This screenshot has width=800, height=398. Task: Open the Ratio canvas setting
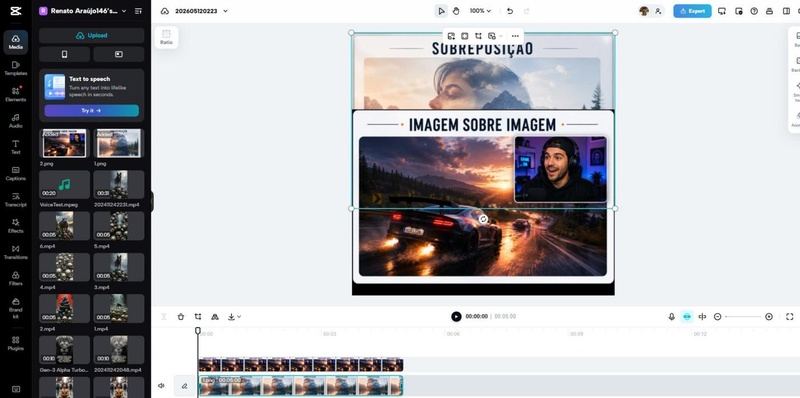[x=166, y=37]
